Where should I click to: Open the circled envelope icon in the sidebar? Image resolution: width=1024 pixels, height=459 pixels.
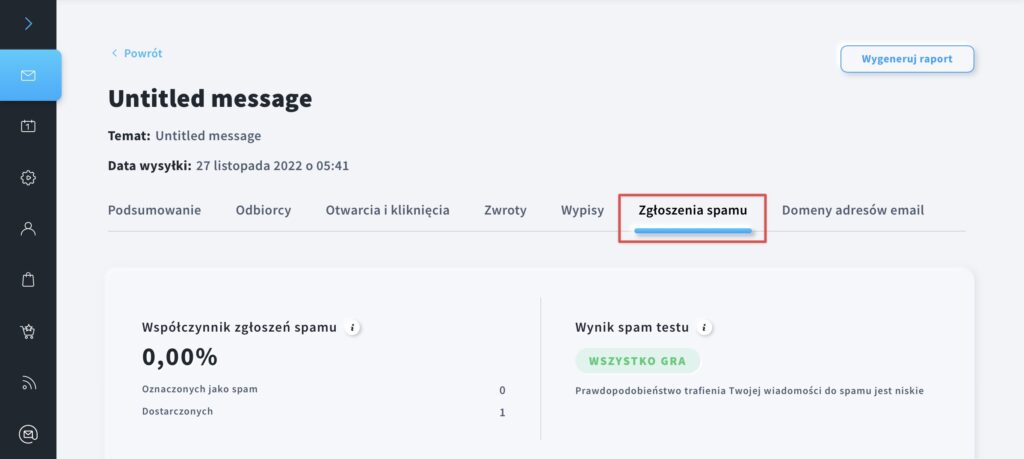tap(28, 434)
